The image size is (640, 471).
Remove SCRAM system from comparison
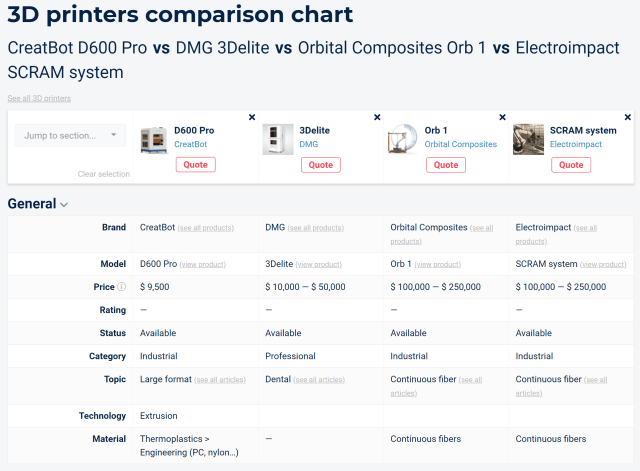coord(628,117)
